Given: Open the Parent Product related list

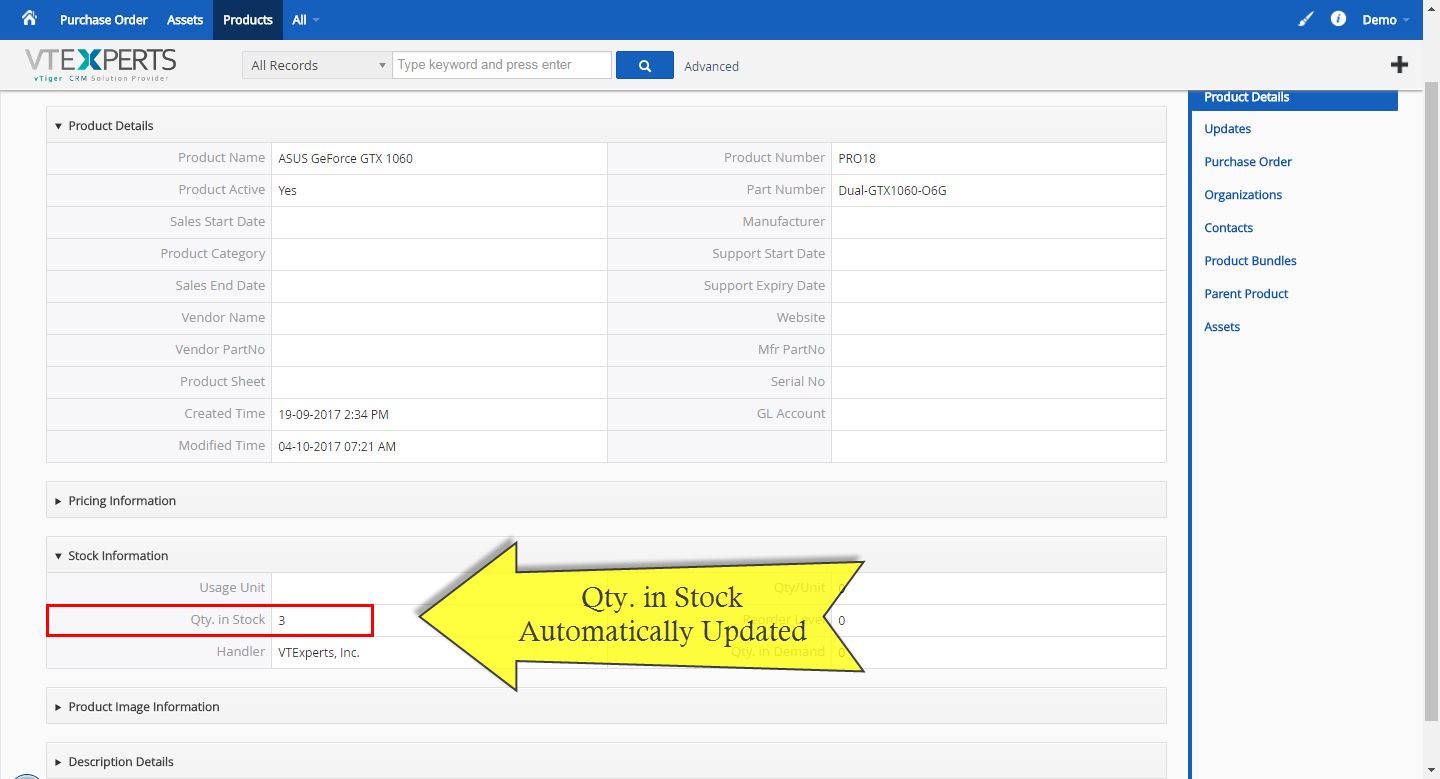Looking at the screenshot, I should point(1246,294).
